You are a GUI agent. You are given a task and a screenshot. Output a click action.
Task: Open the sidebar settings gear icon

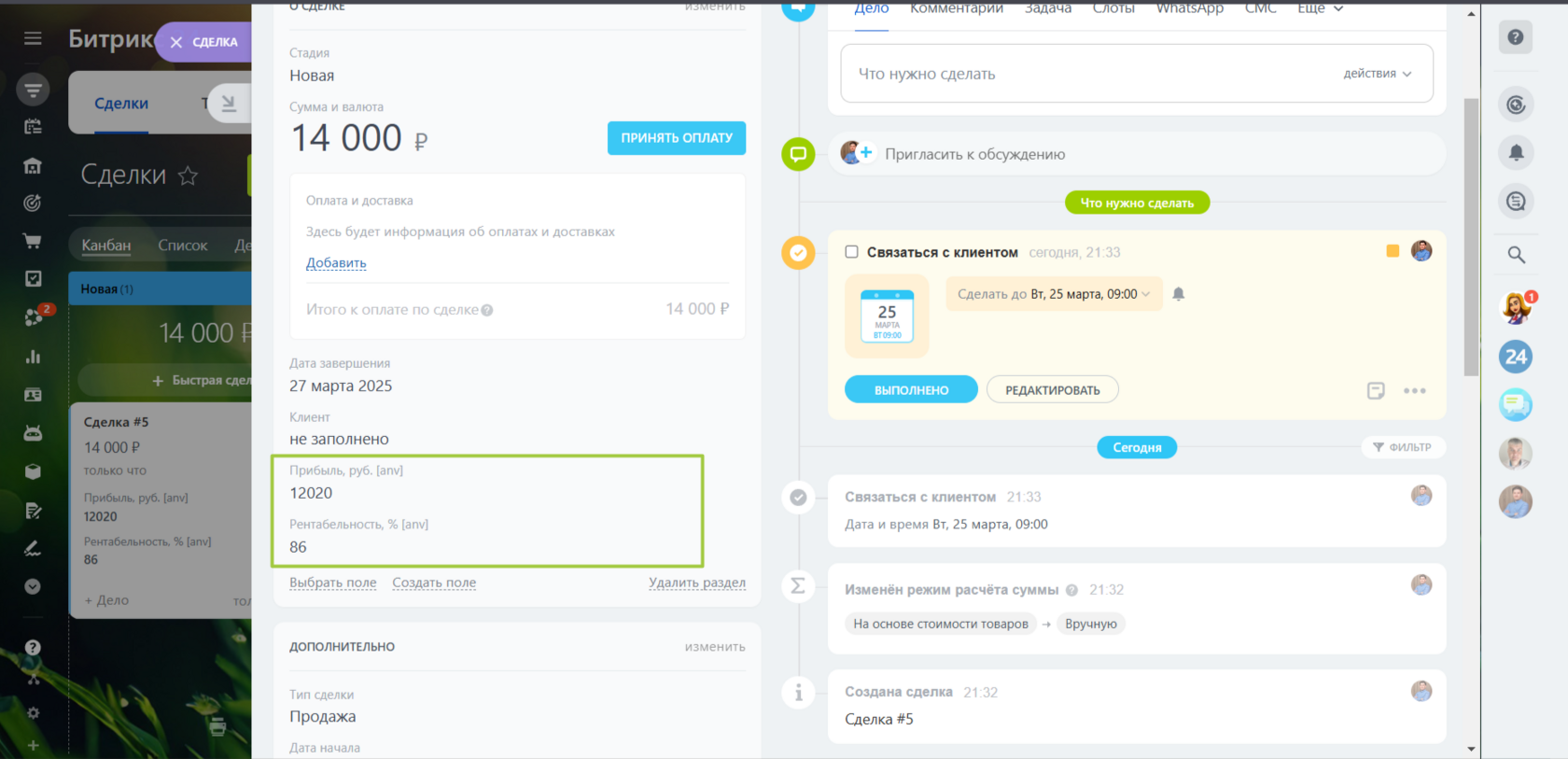pos(33,713)
